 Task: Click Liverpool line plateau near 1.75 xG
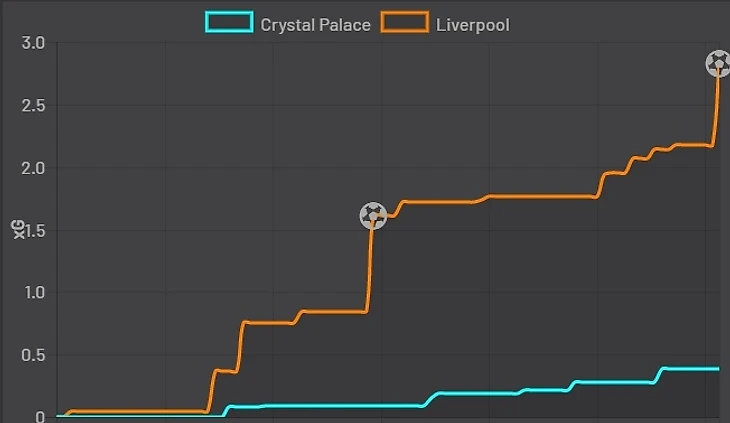540,197
